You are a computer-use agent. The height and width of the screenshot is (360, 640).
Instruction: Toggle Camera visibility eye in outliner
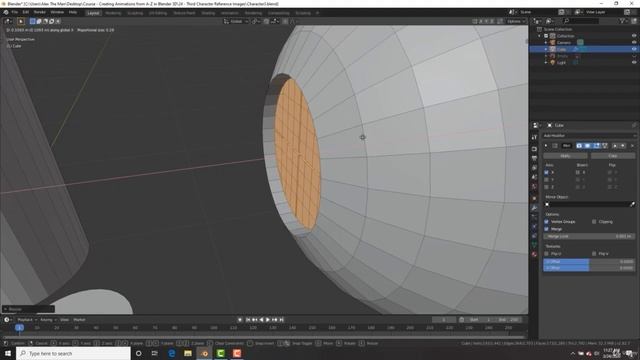click(634, 42)
